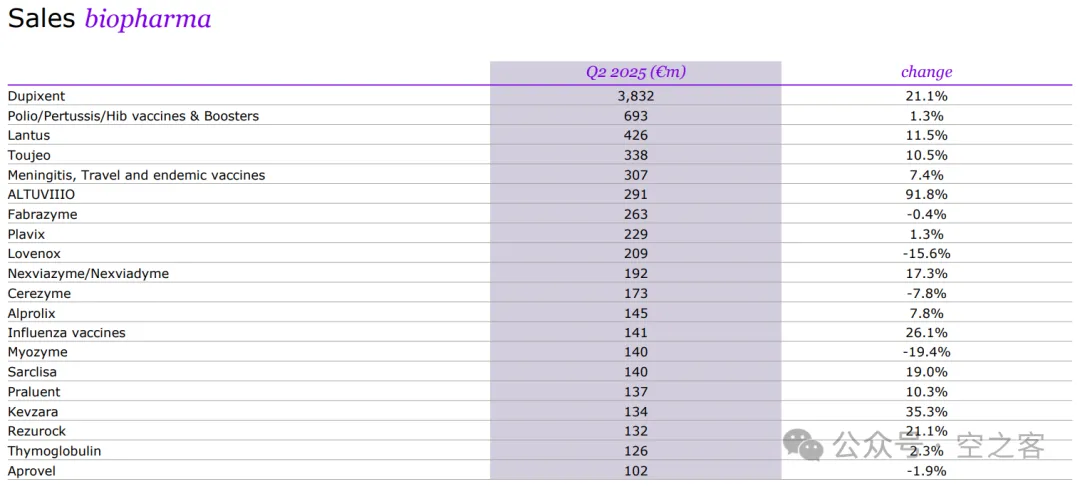Click the Plavix sales value 229
The image size is (1080, 489).
(635, 234)
